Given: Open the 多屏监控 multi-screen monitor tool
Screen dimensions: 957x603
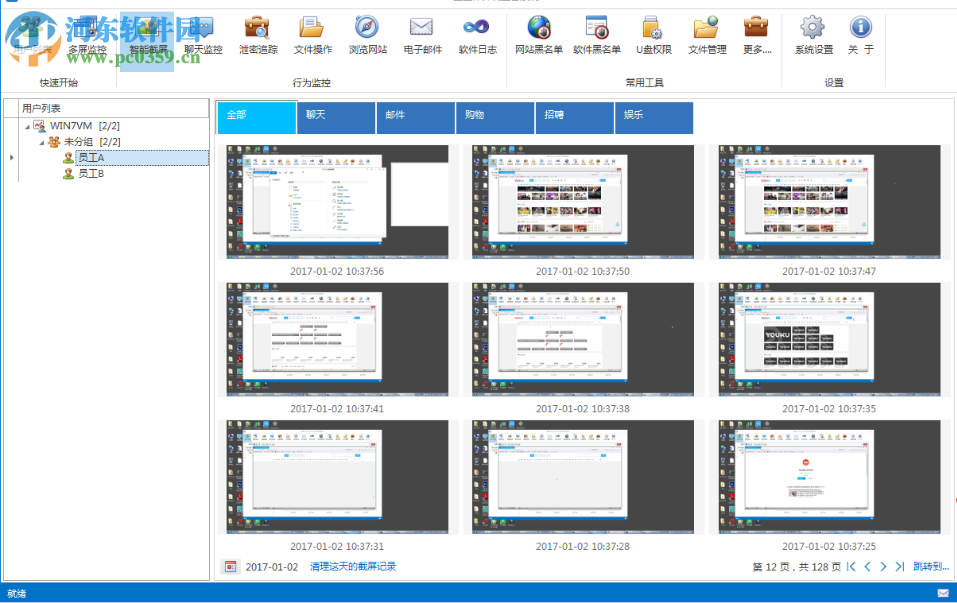Looking at the screenshot, I should [x=87, y=37].
